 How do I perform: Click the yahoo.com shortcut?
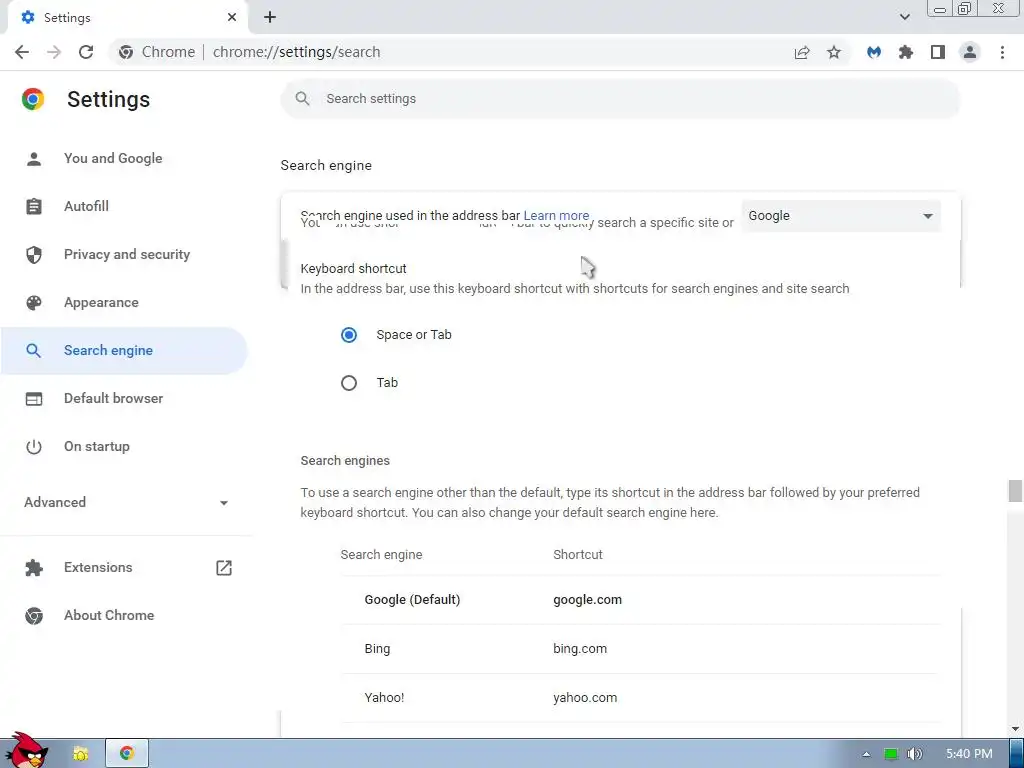click(585, 697)
